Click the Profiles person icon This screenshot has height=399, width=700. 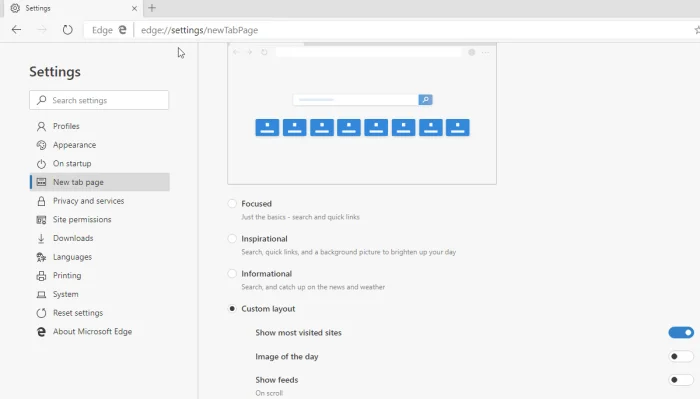click(41, 126)
